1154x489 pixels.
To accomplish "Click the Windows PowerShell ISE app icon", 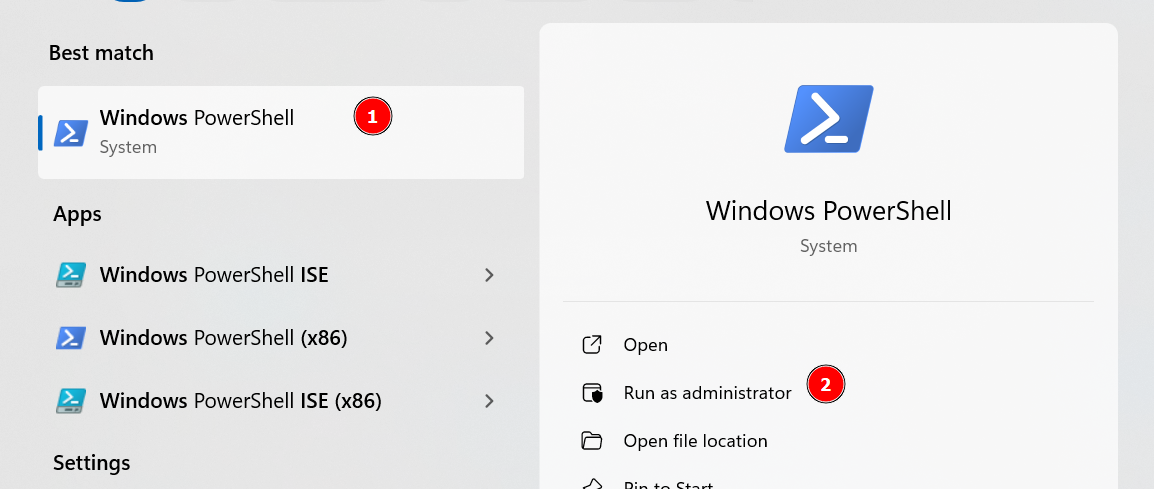I will tap(71, 275).
